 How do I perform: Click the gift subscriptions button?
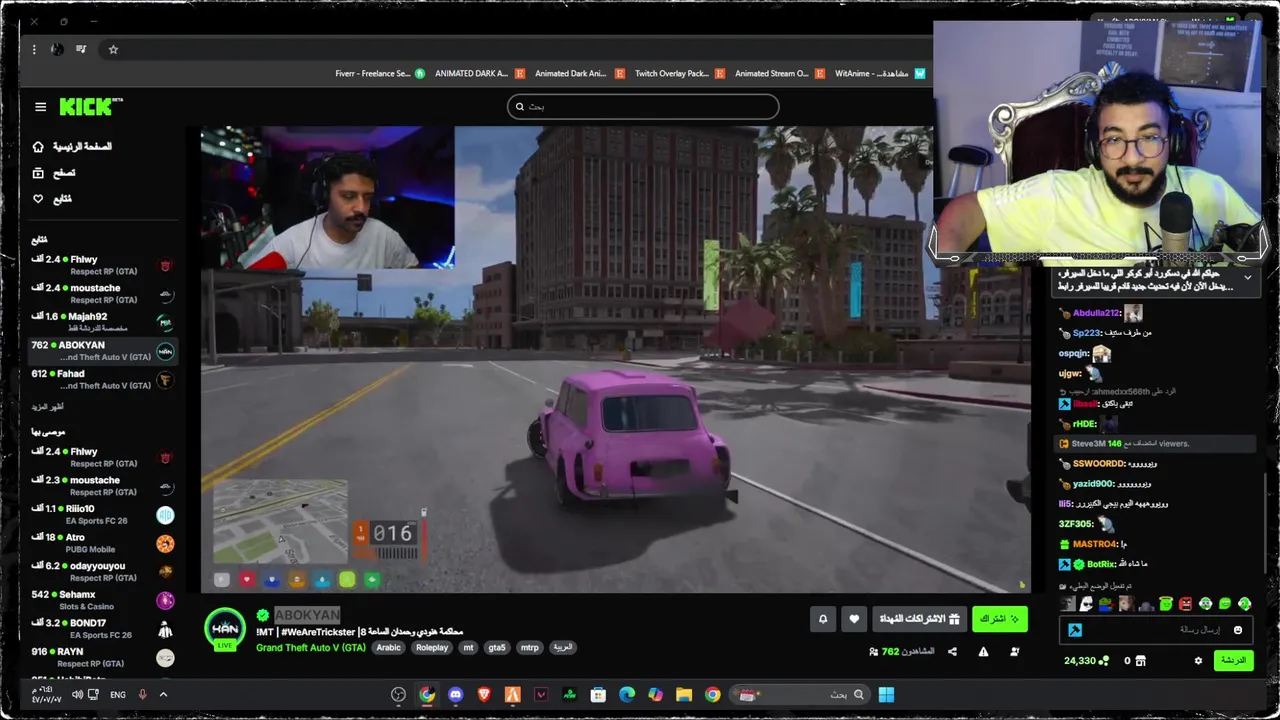click(918, 619)
